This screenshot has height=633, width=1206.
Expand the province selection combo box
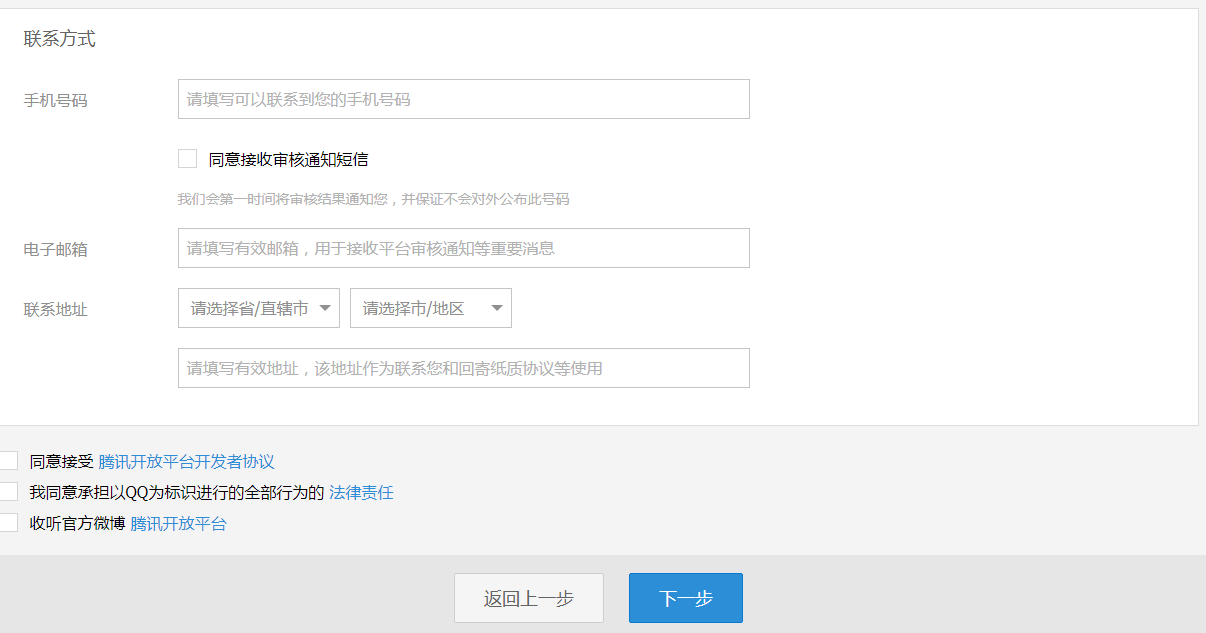coord(258,308)
